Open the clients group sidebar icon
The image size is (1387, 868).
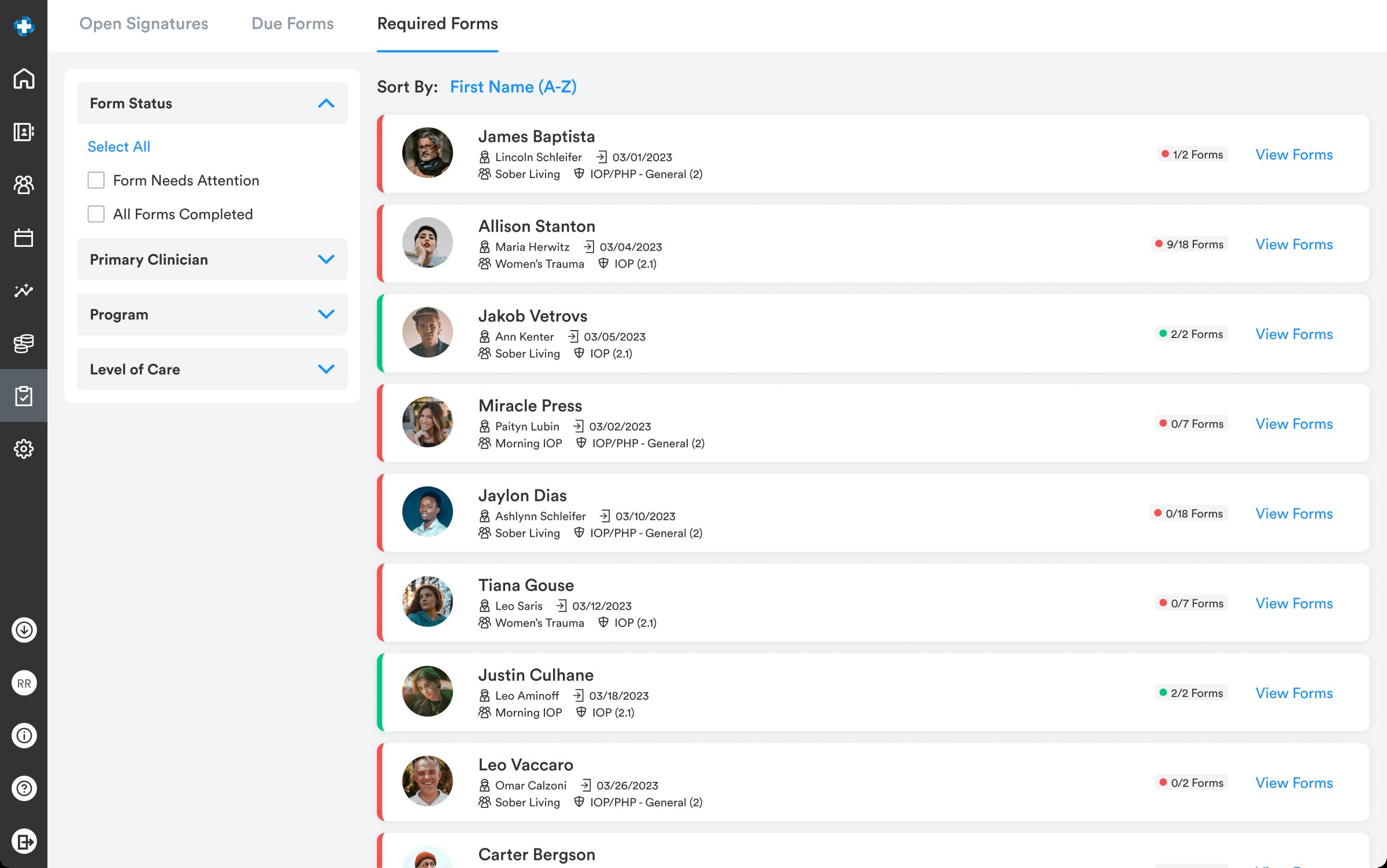(24, 185)
